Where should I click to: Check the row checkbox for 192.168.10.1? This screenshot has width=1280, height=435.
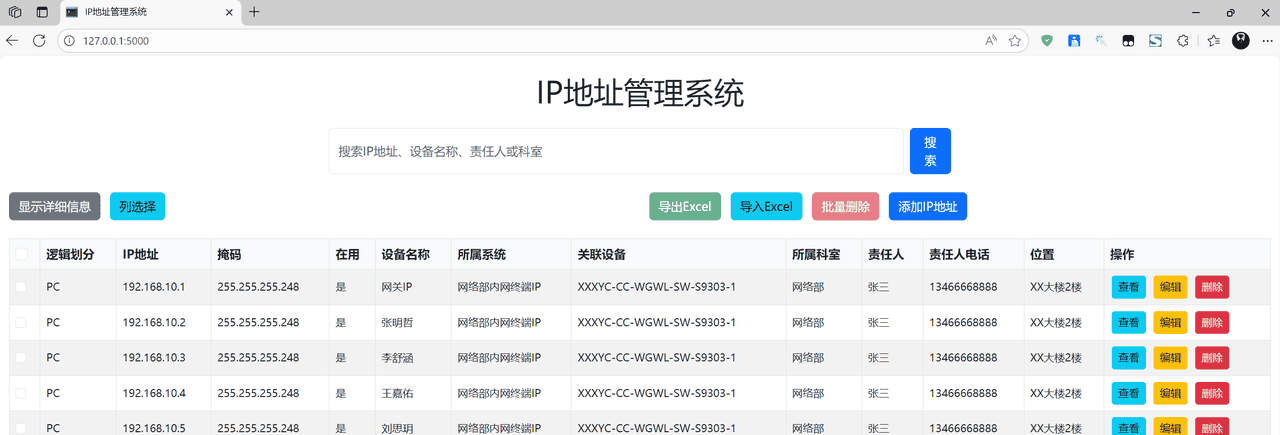coord(22,287)
